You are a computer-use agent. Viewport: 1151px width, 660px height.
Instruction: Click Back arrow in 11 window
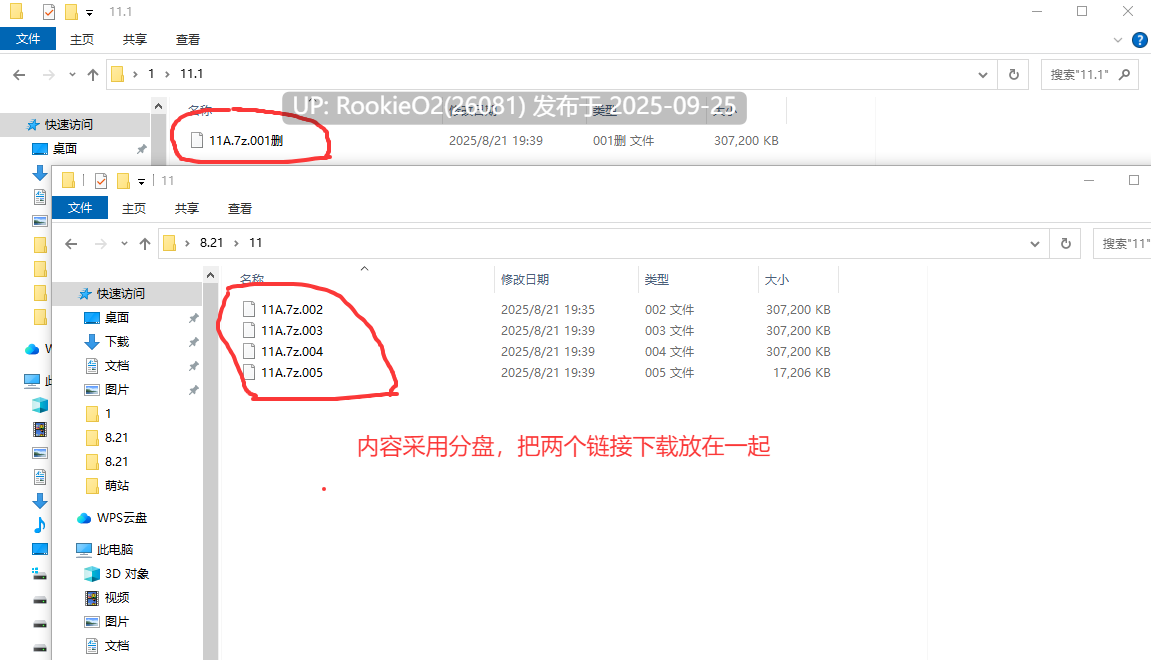click(x=71, y=244)
